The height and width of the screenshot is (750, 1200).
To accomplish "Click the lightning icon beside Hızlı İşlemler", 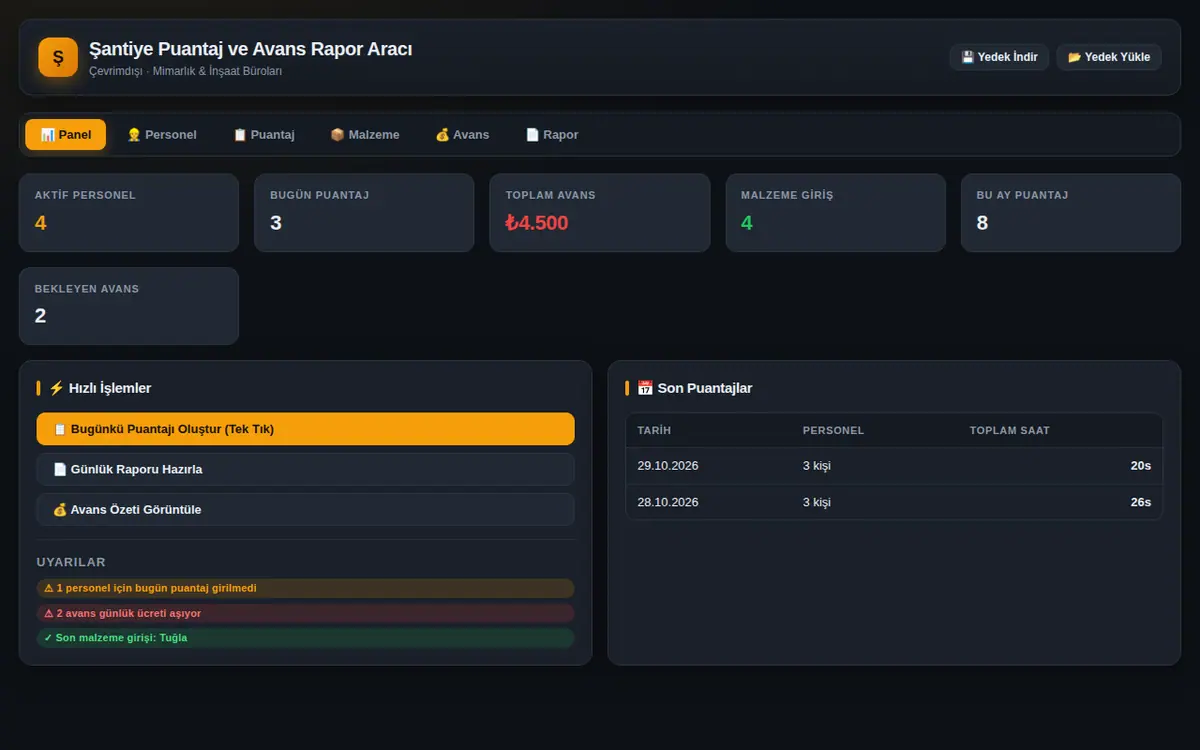I will (x=56, y=388).
